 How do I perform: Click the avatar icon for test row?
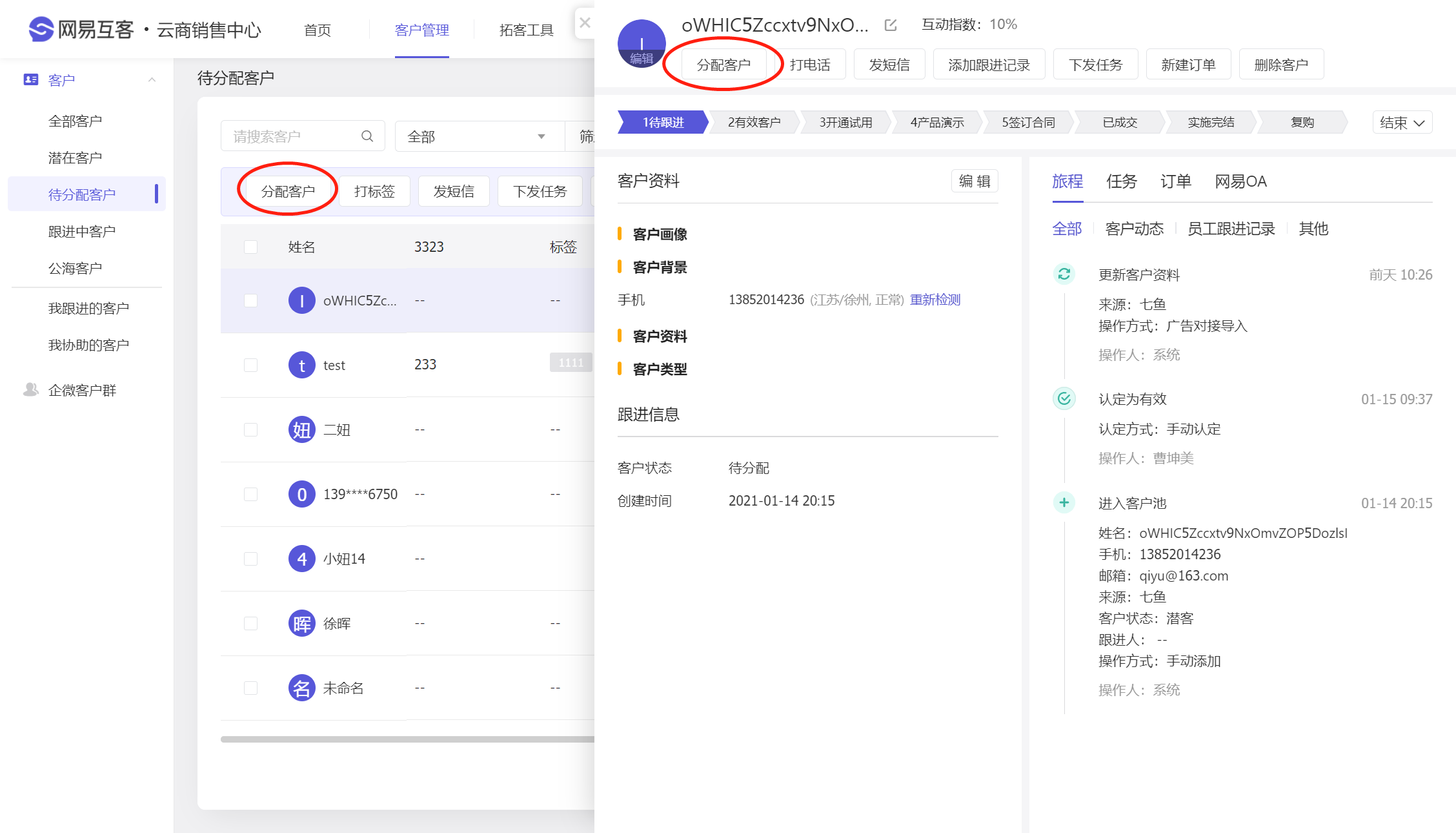coord(301,365)
